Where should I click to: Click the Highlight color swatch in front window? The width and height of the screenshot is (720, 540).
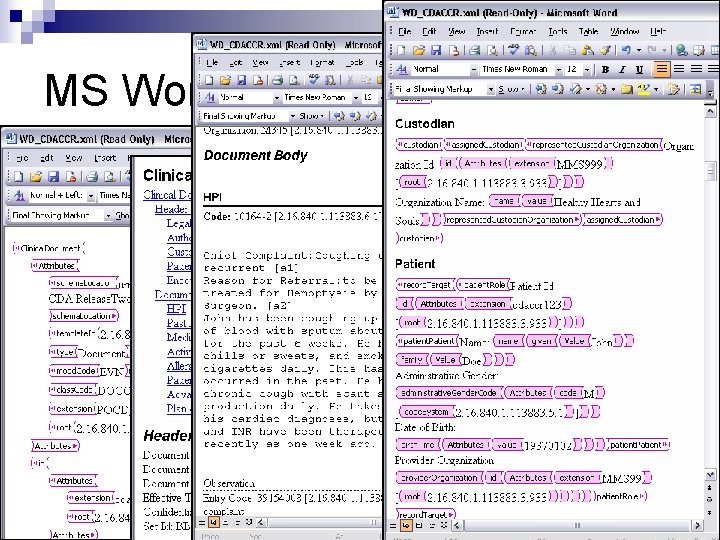click(x=644, y=89)
